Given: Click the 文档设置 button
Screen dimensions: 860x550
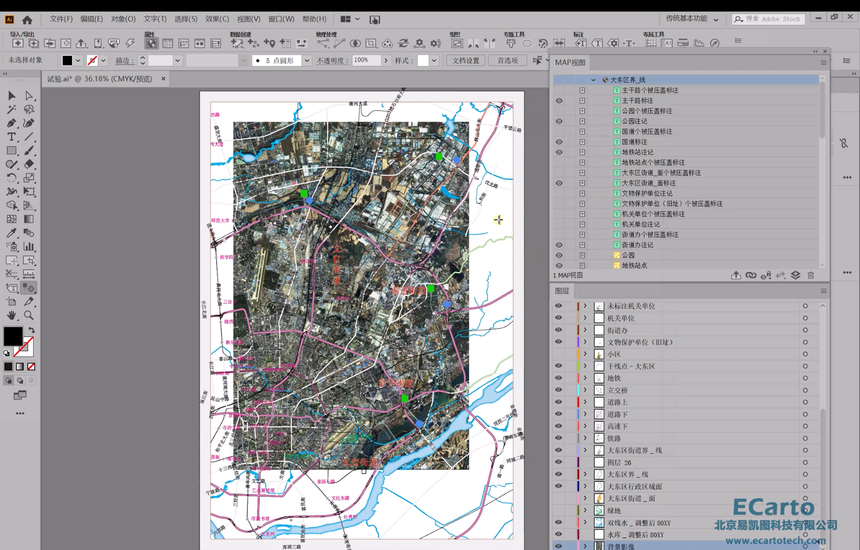Looking at the screenshot, I should 466,61.
